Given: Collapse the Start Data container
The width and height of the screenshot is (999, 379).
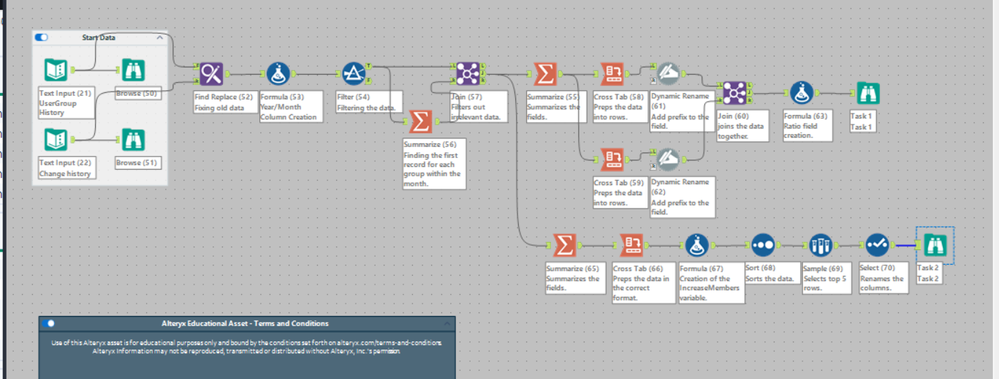Looking at the screenshot, I should [159, 38].
